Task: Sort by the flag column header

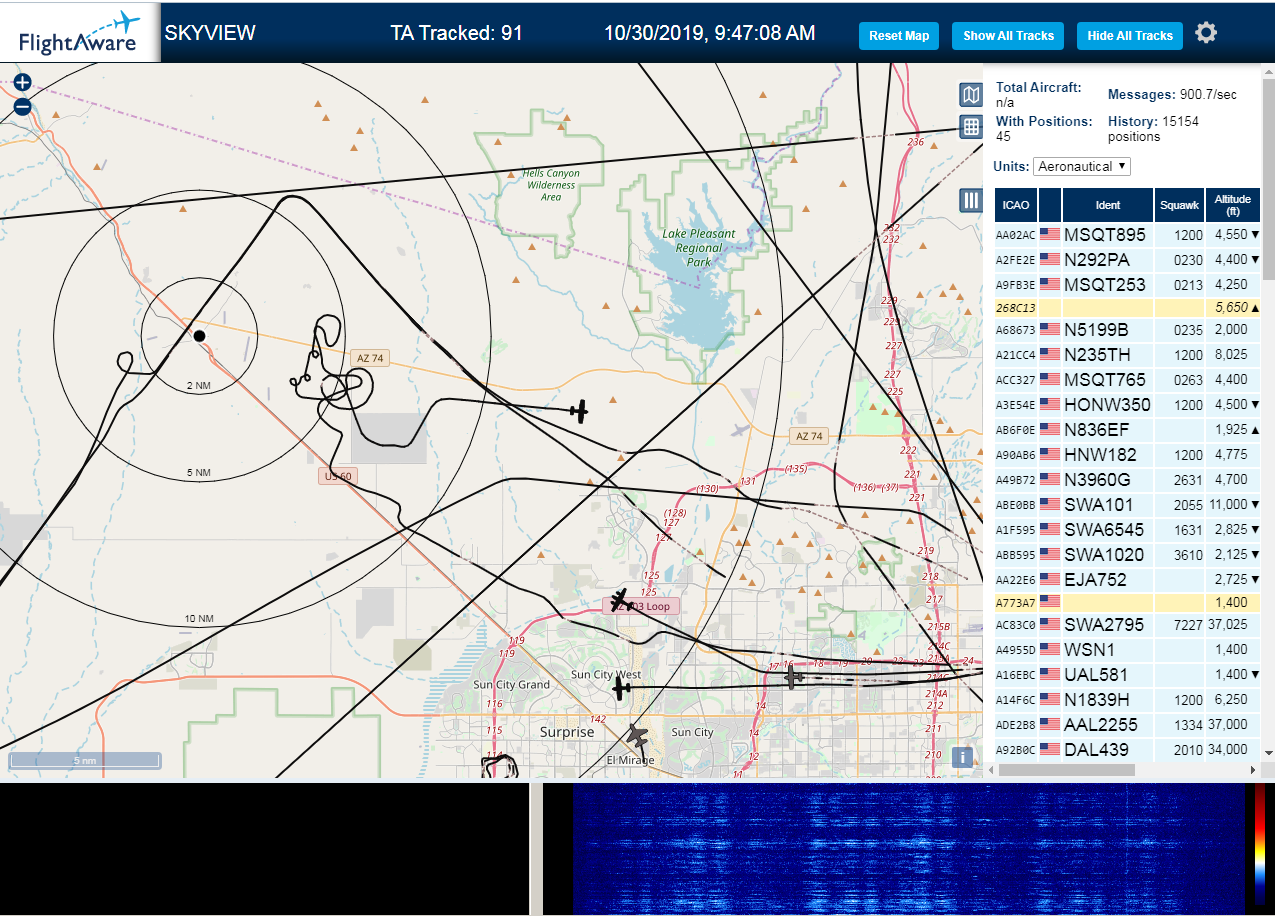Action: coord(1050,204)
